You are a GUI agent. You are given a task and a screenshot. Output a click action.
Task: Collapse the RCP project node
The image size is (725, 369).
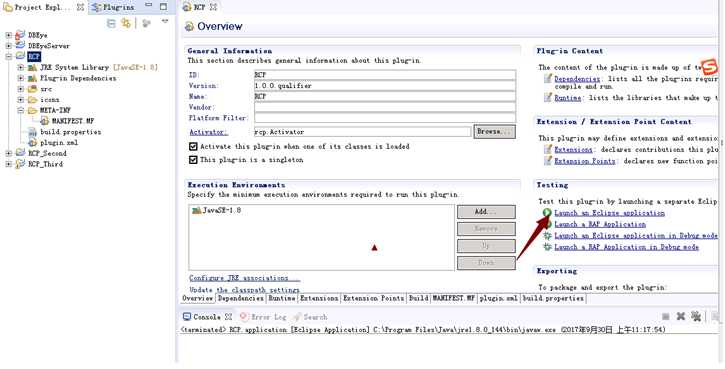[x=8, y=56]
